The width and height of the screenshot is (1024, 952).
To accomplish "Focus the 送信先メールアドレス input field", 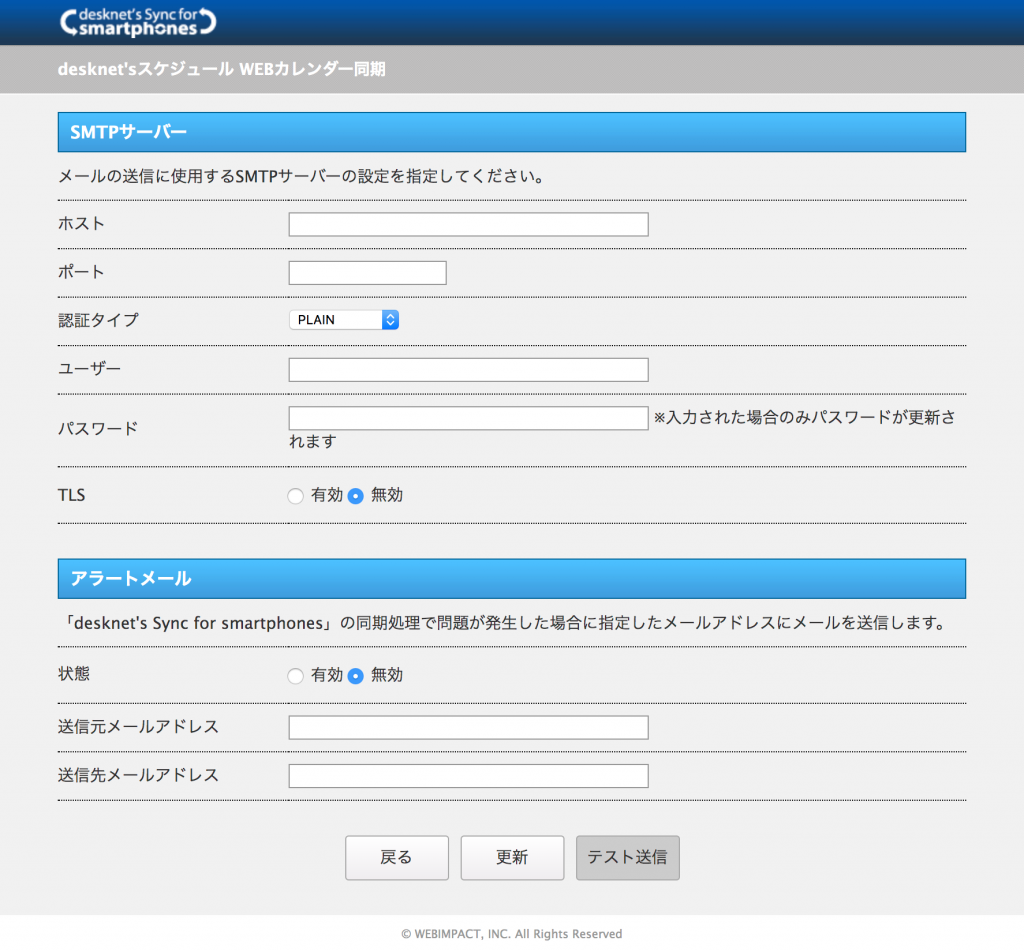I will click(x=468, y=776).
